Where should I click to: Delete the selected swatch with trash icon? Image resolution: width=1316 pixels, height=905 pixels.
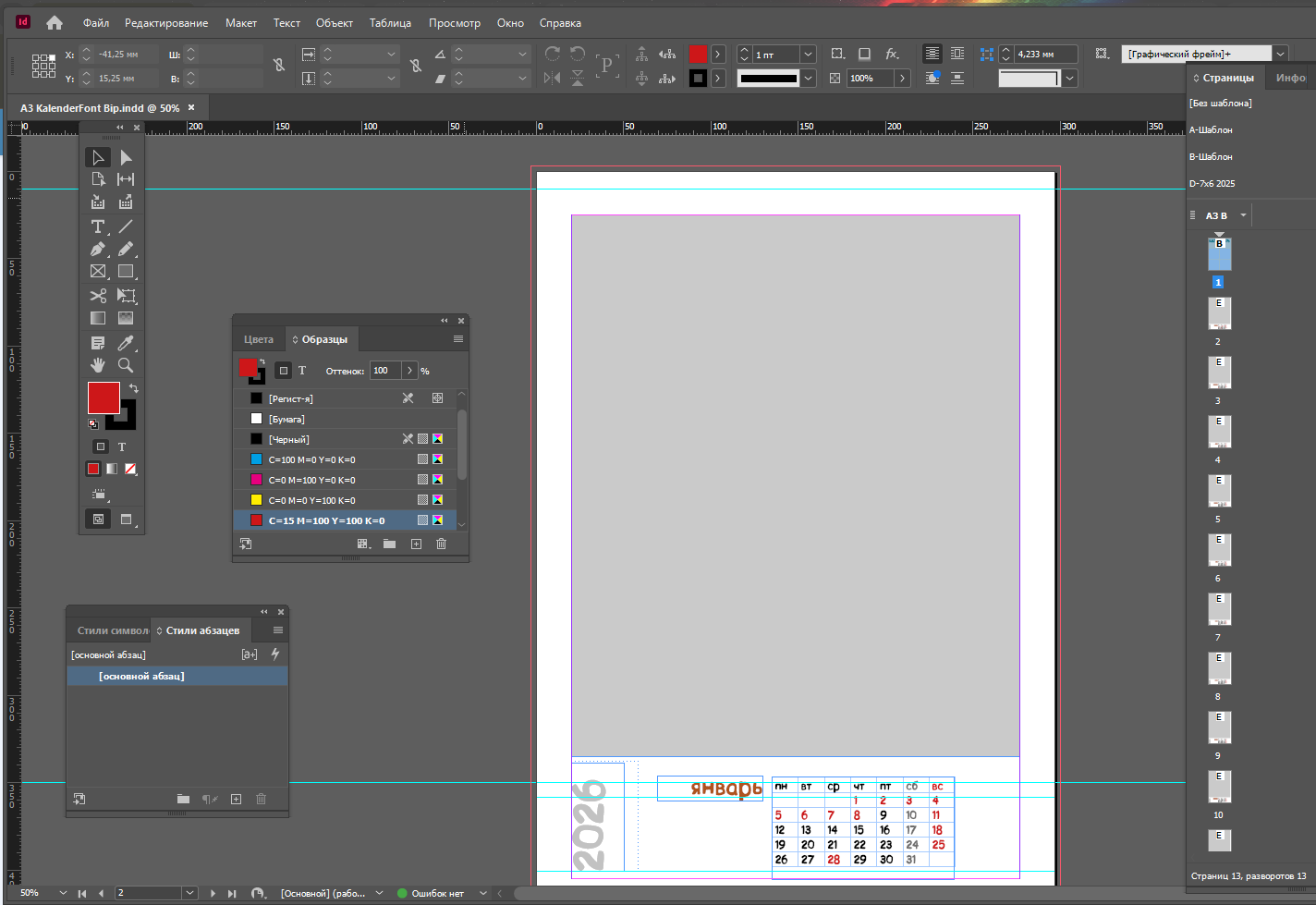pyautogui.click(x=441, y=544)
